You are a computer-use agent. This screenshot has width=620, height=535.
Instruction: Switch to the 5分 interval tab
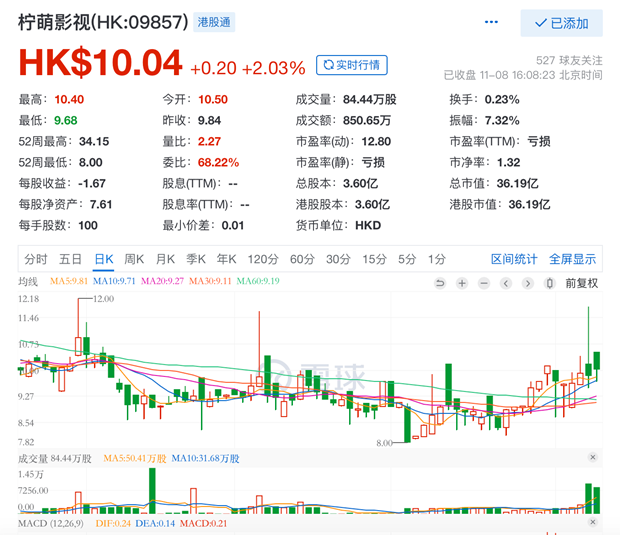click(x=407, y=259)
